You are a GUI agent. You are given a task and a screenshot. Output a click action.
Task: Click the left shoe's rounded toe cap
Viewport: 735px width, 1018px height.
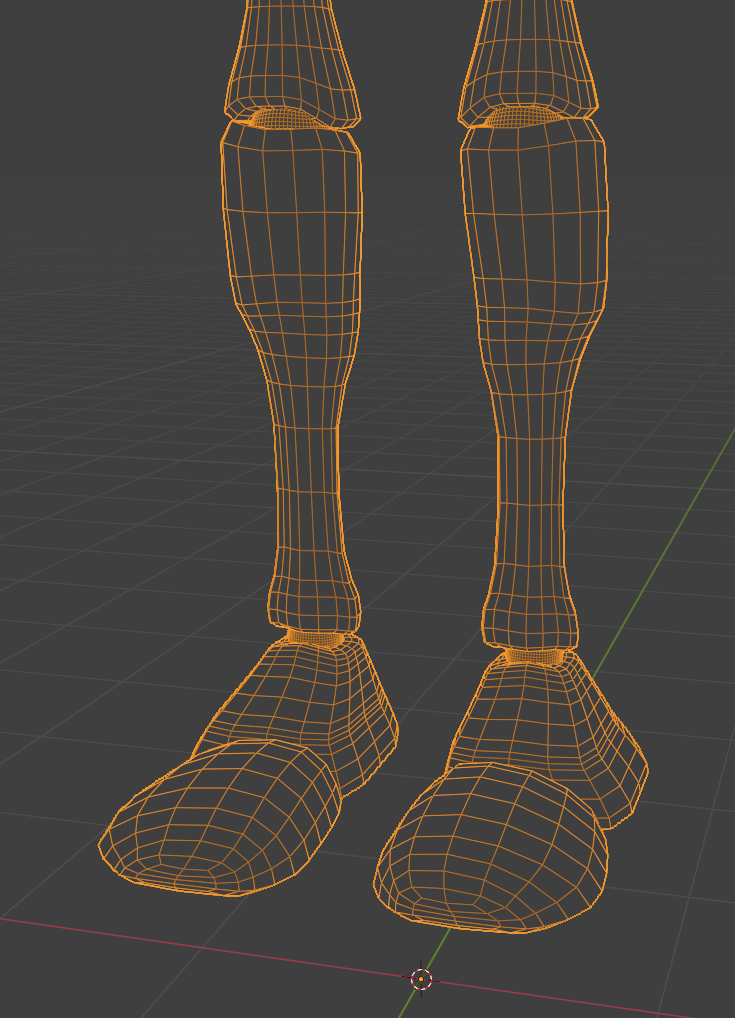click(220, 820)
